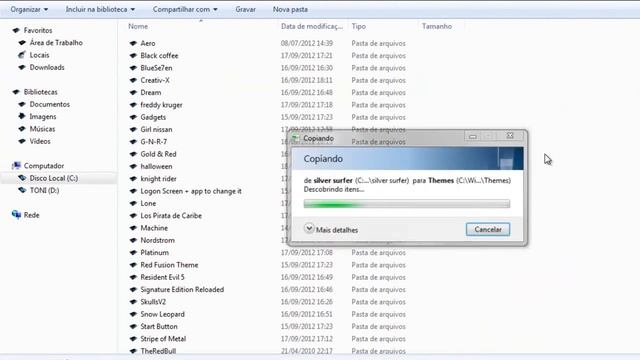
Task: Click the knight rider folder icon
Action: tap(133, 178)
